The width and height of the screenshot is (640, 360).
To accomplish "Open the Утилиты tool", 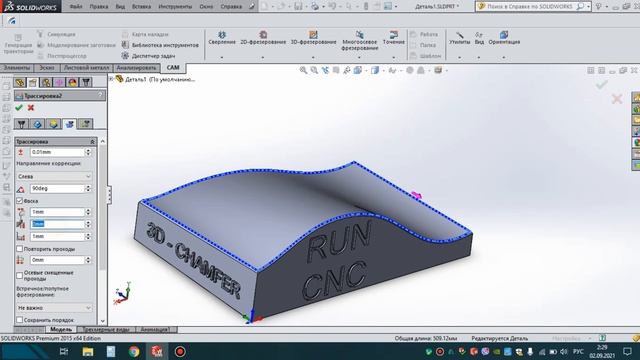I will tap(460, 38).
